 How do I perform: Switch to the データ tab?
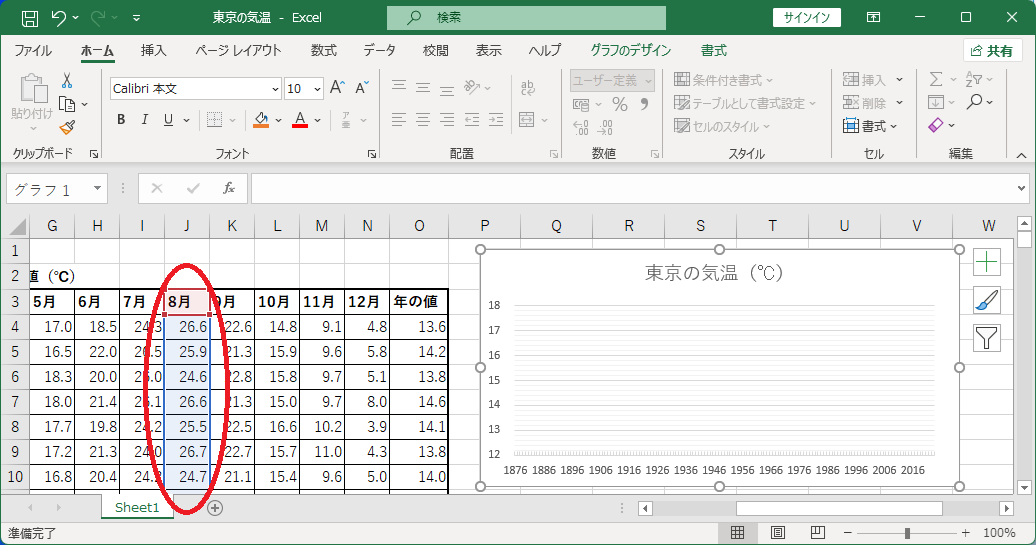[x=379, y=50]
